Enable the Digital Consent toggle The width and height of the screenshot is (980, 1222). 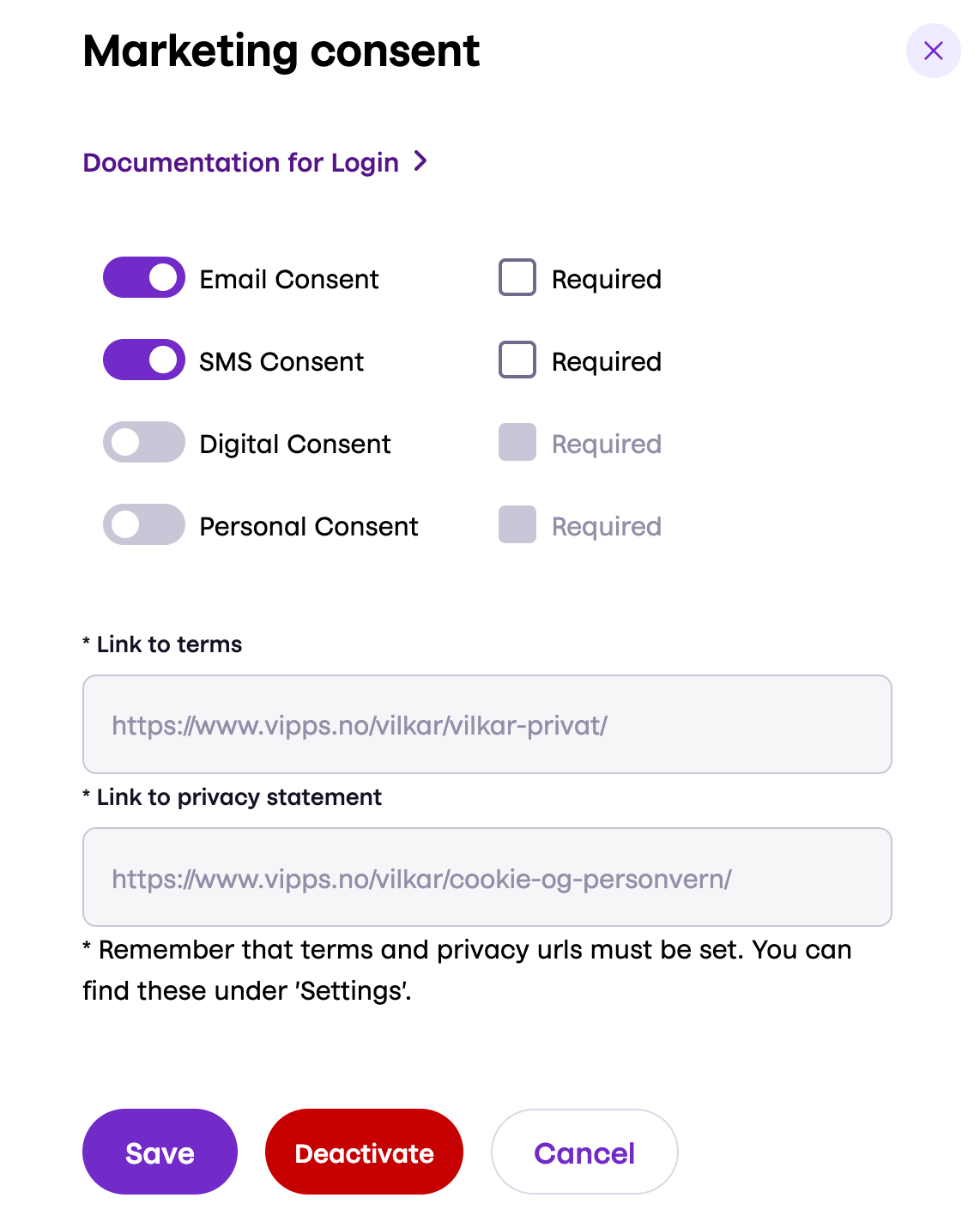coord(143,442)
